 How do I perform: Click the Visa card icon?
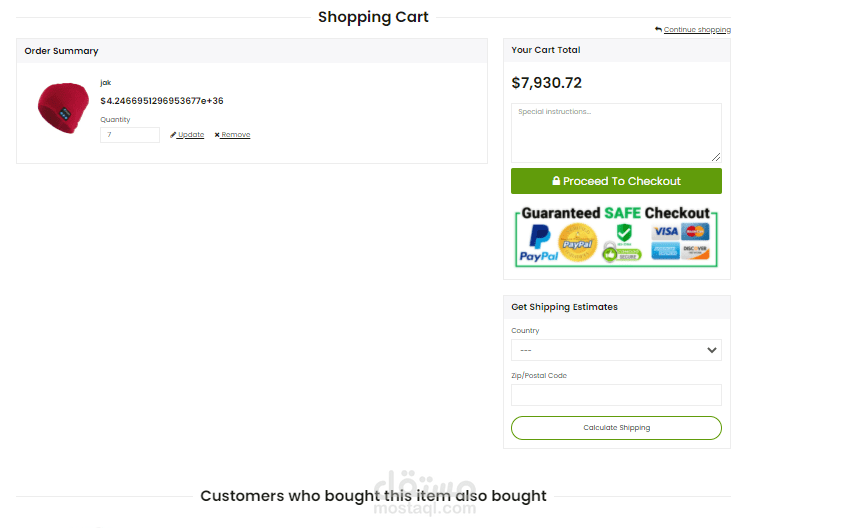(x=665, y=232)
